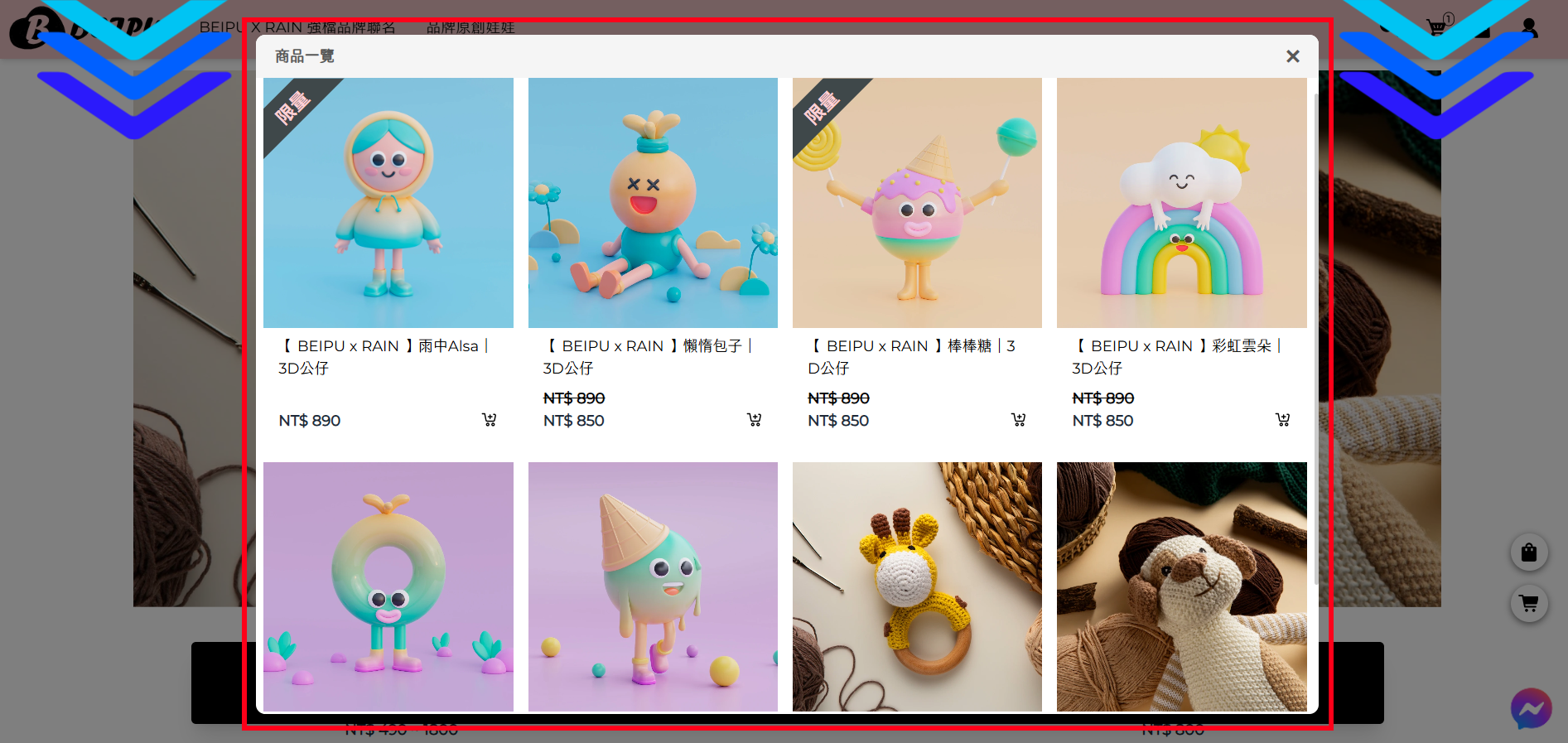The width and height of the screenshot is (1568, 743).
Task: Open 懶惰包子 product image
Action: (x=653, y=203)
